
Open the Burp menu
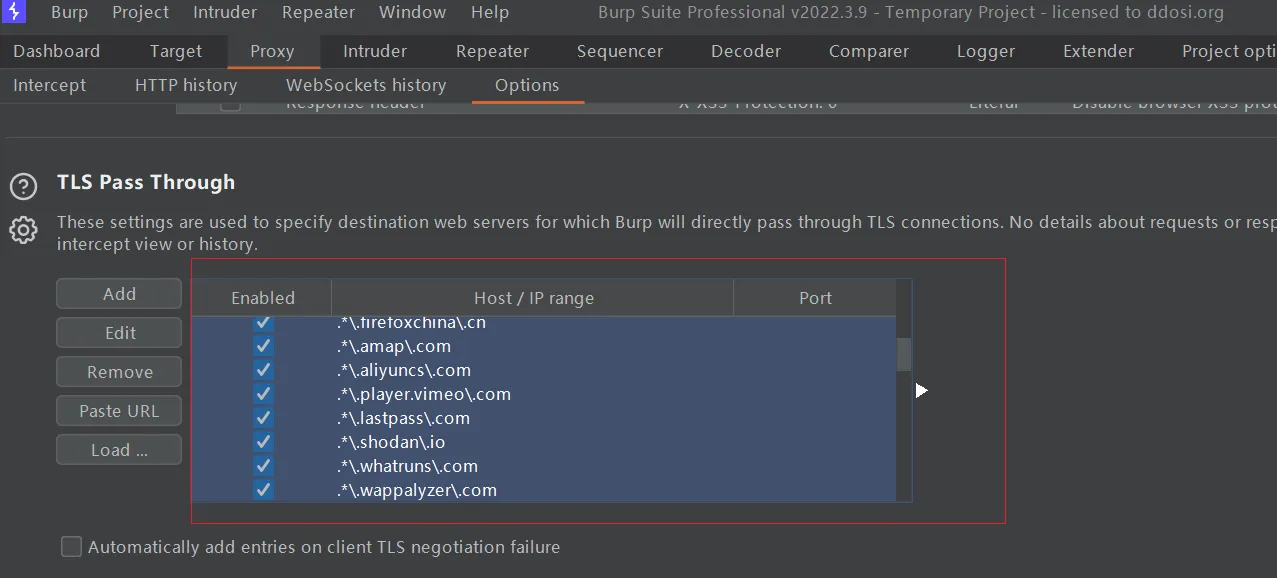(x=70, y=13)
